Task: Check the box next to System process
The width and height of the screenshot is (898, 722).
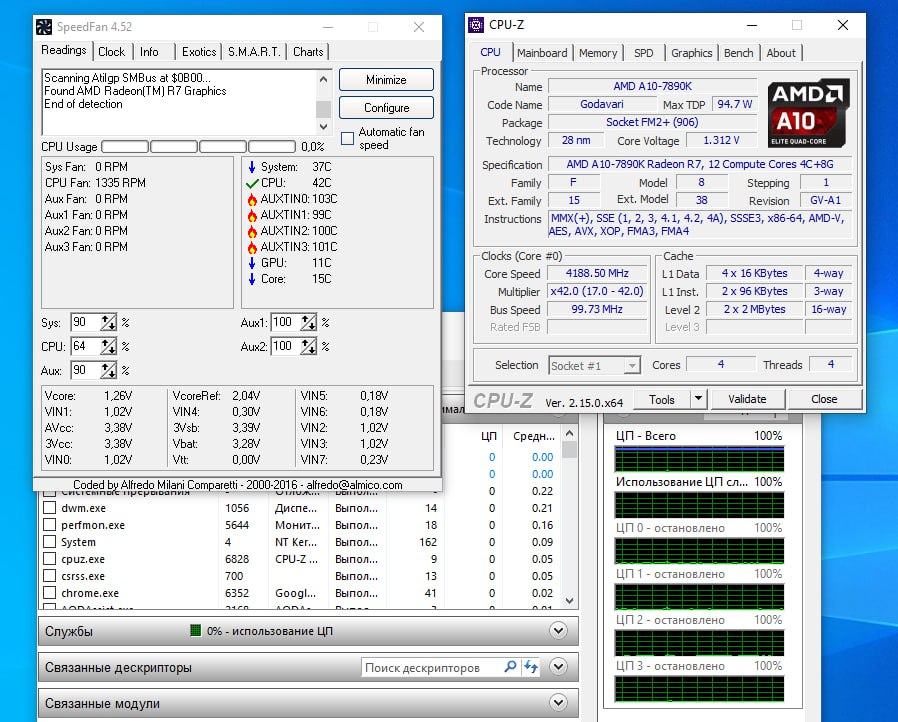Action: click(50, 542)
